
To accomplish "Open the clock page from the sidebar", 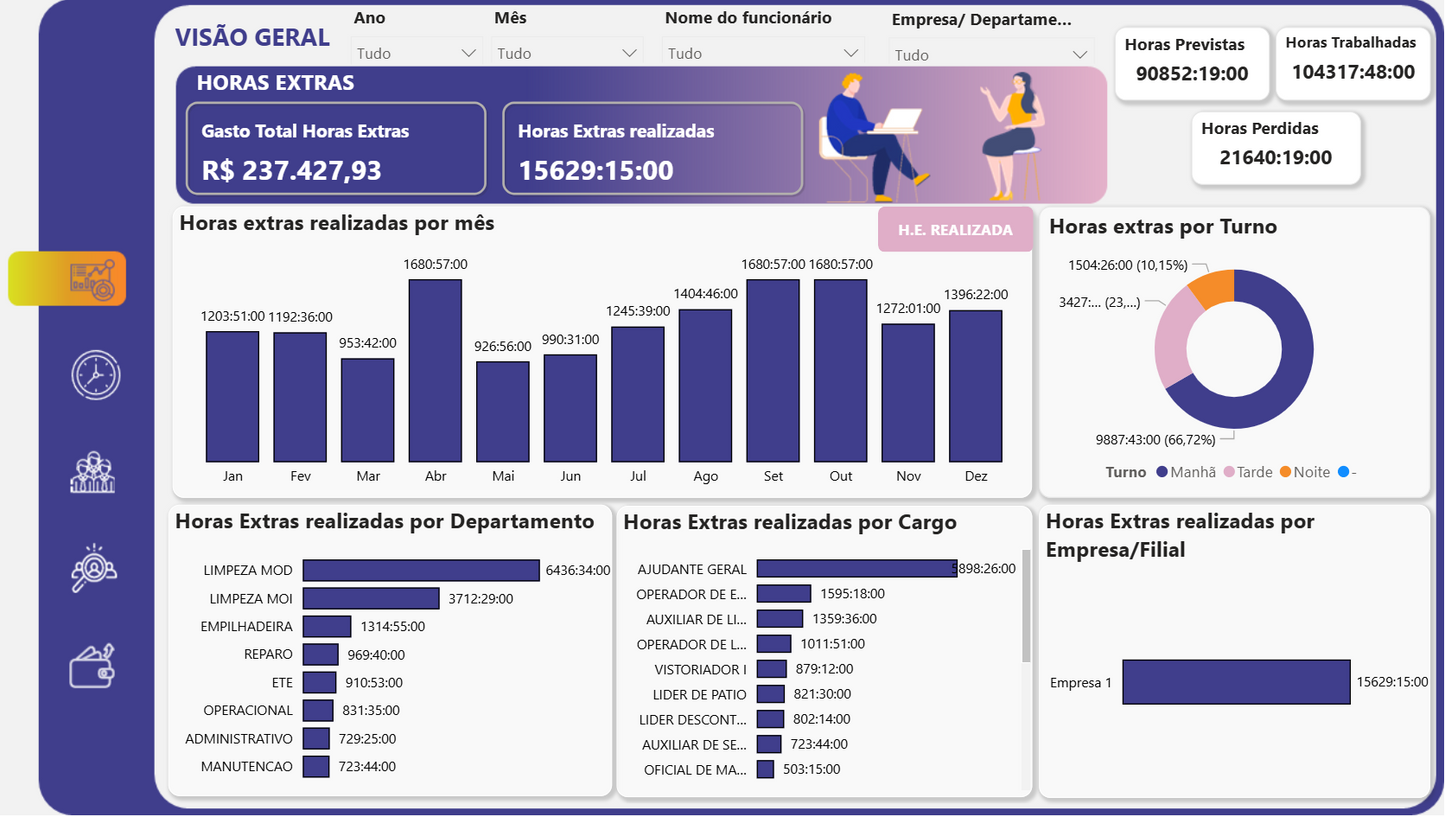I will click(95, 375).
